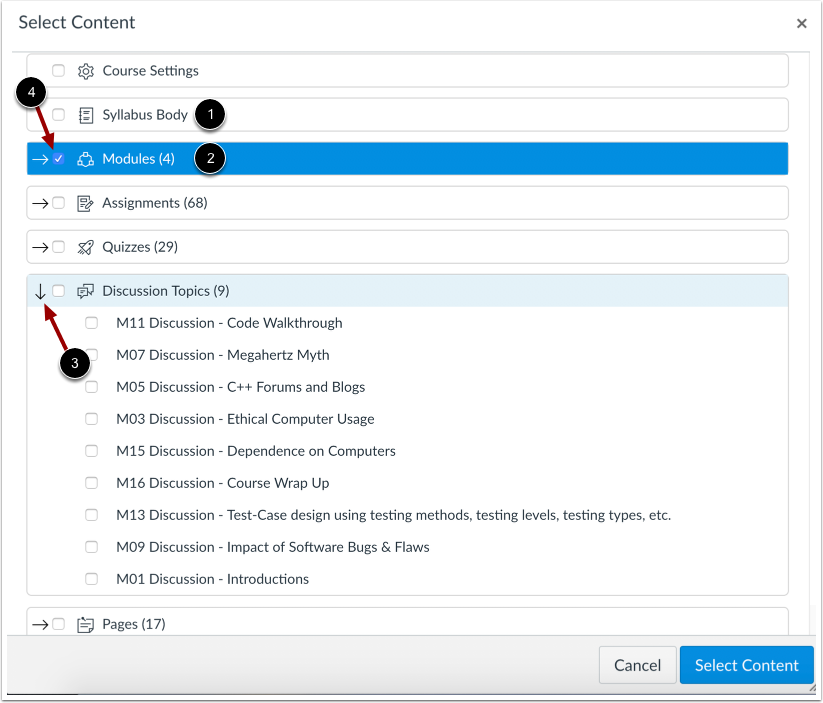Image resolution: width=823 pixels, height=703 pixels.
Task: Select the highlighted Modules row
Action: 400,158
